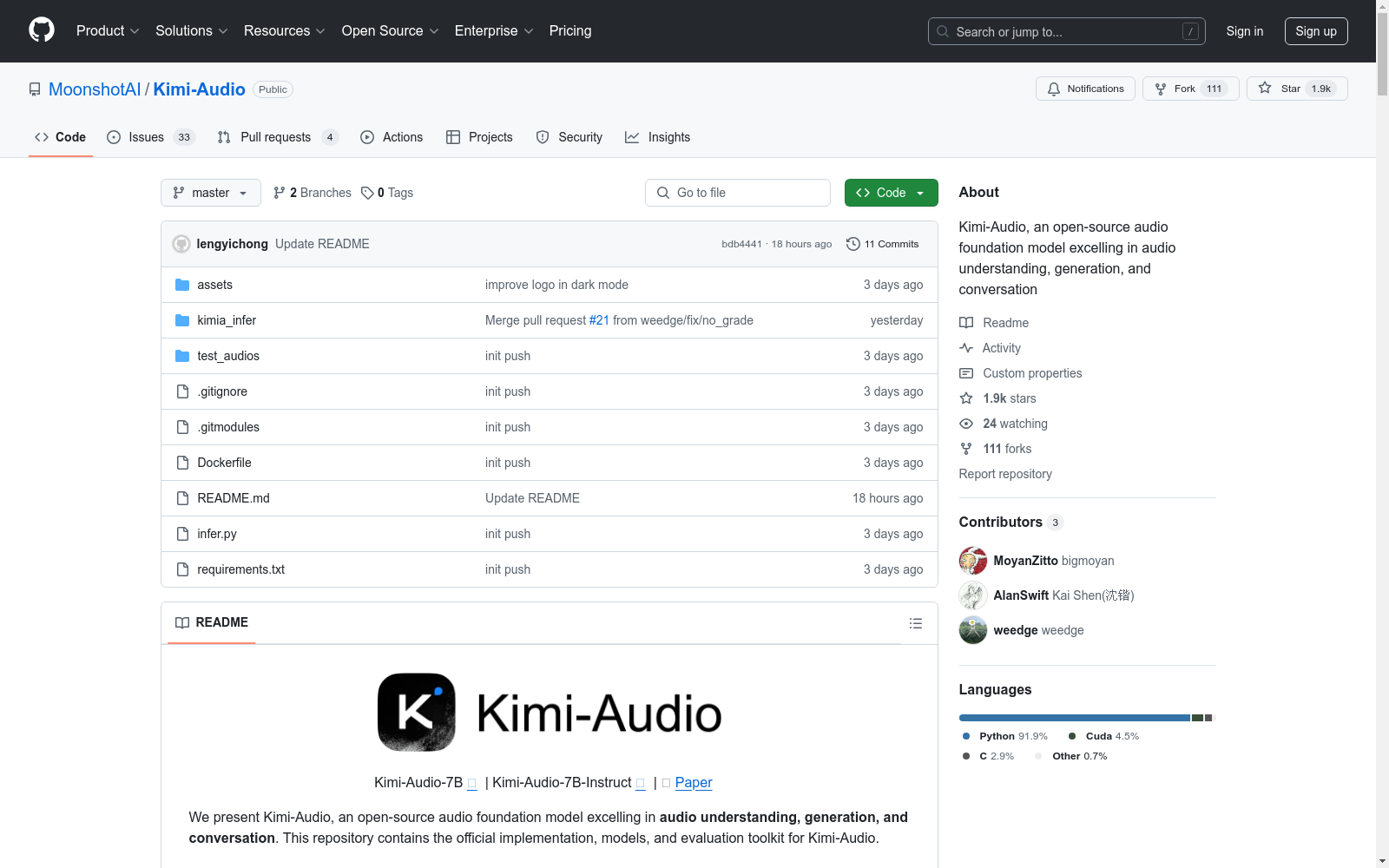Click the repository icon beside MoonshotAI

point(35,89)
